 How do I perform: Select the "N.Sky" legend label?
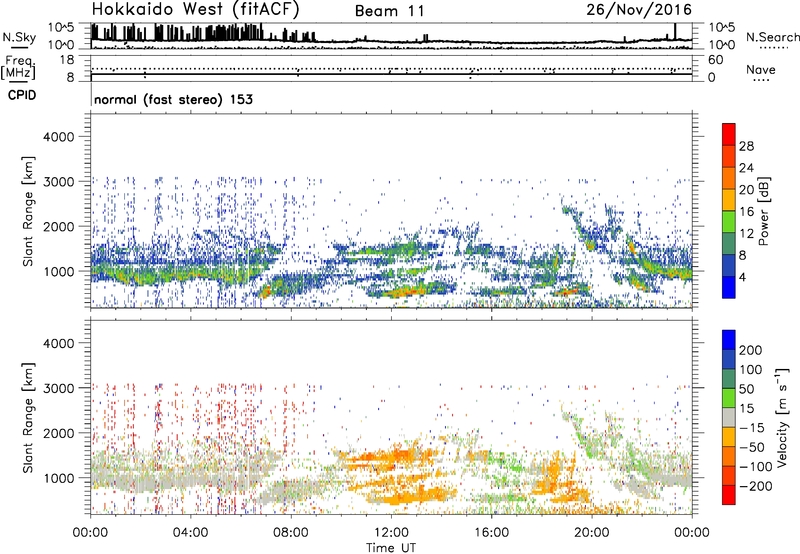pos(19,37)
